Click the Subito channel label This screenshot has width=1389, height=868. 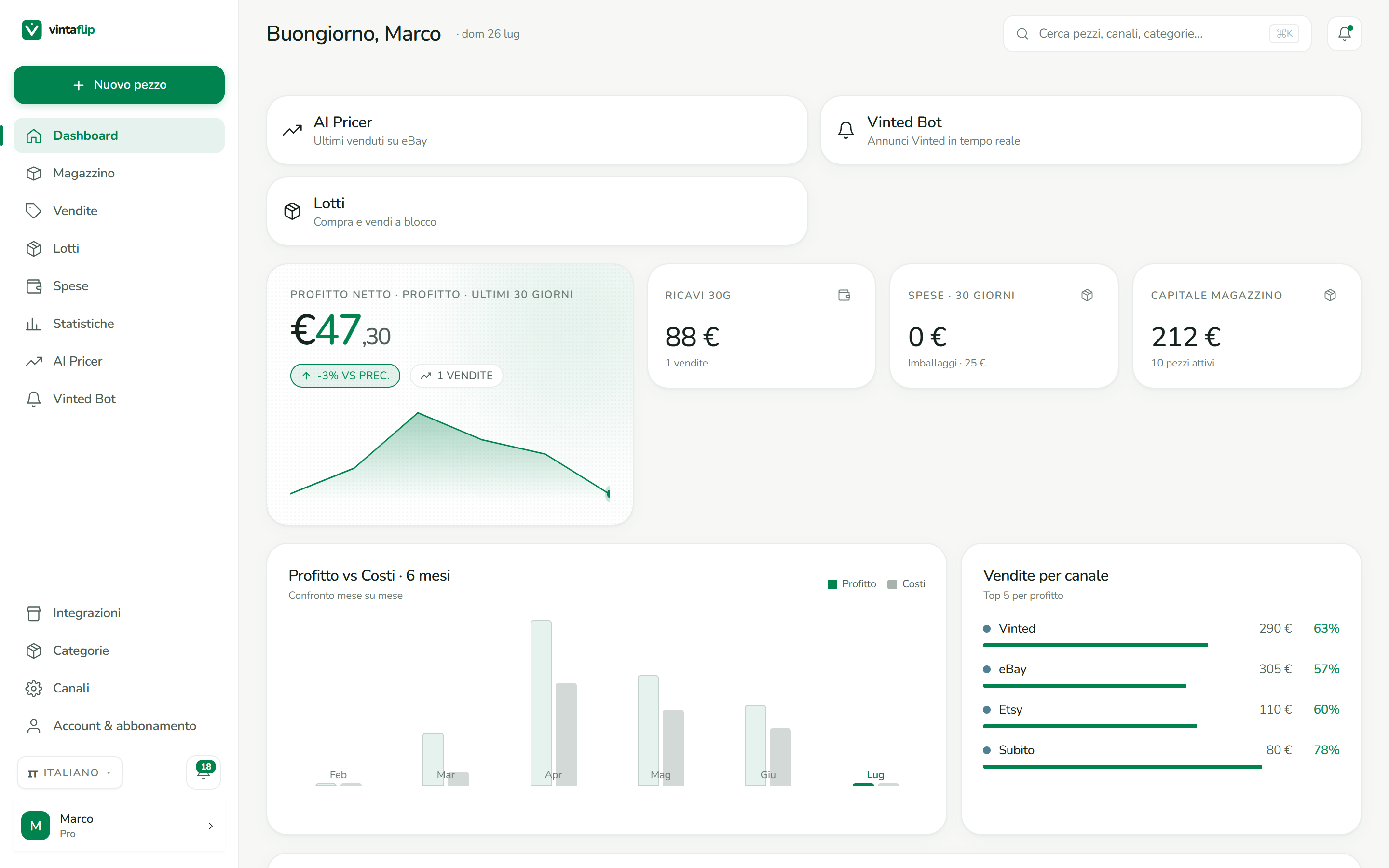[x=1017, y=750]
